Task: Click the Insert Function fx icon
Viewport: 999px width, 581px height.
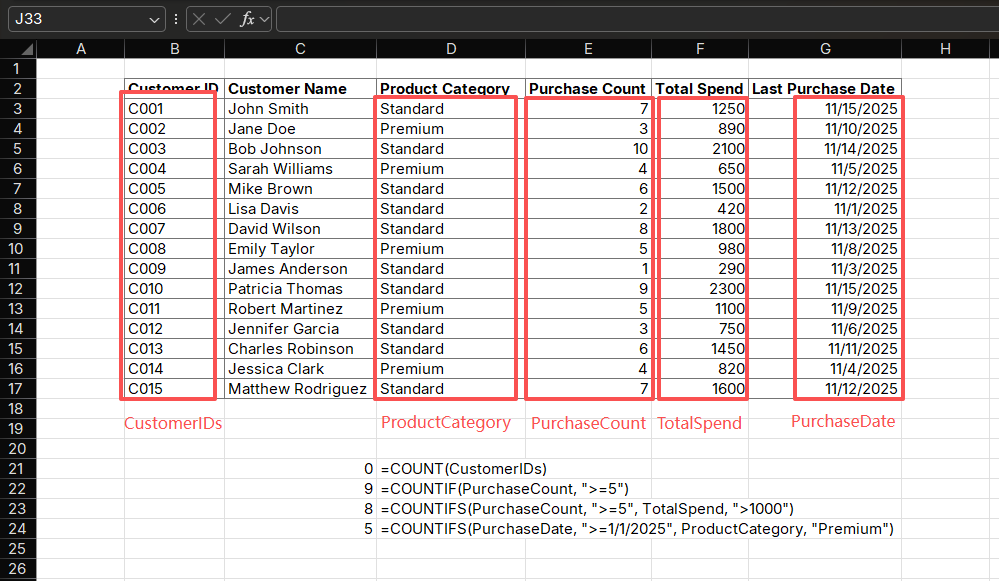Action: coord(247,19)
